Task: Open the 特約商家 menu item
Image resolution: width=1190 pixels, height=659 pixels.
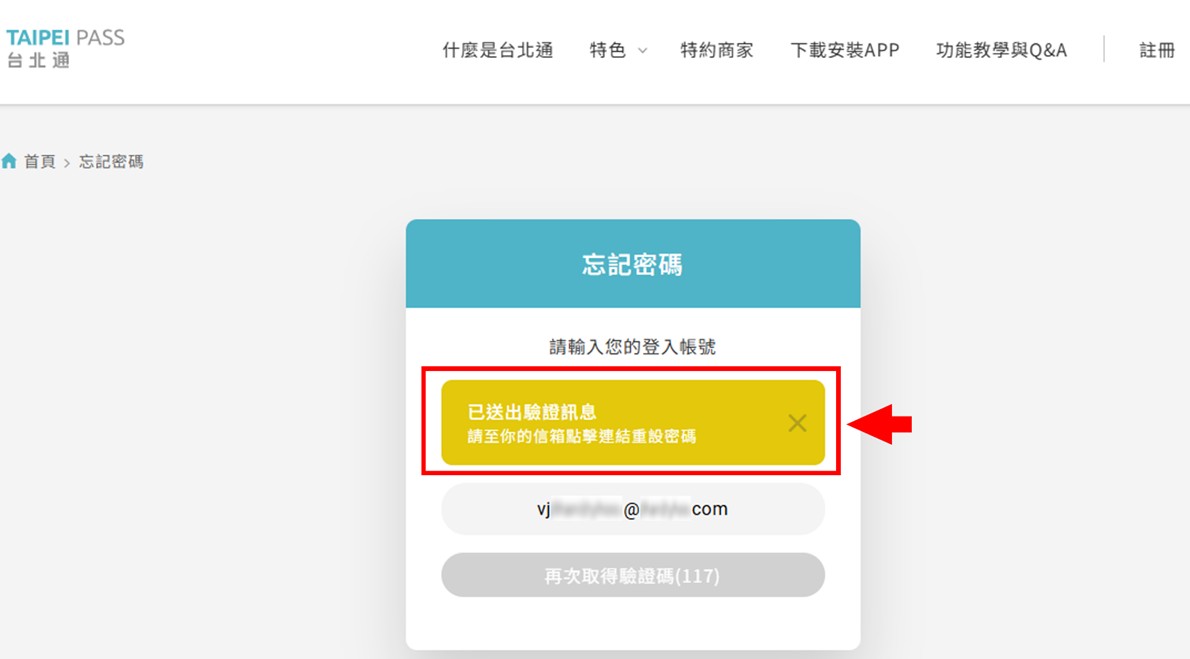Action: tap(716, 50)
